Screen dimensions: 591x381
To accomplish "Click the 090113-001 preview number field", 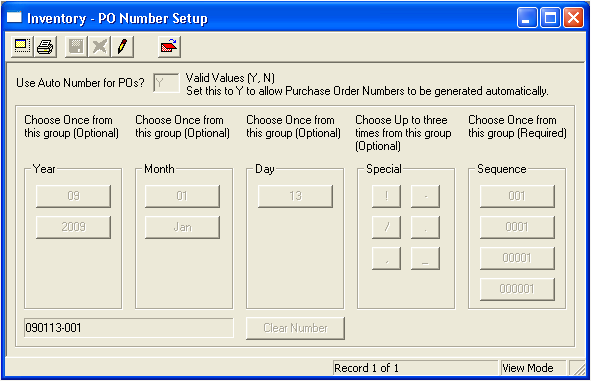I will point(129,328).
